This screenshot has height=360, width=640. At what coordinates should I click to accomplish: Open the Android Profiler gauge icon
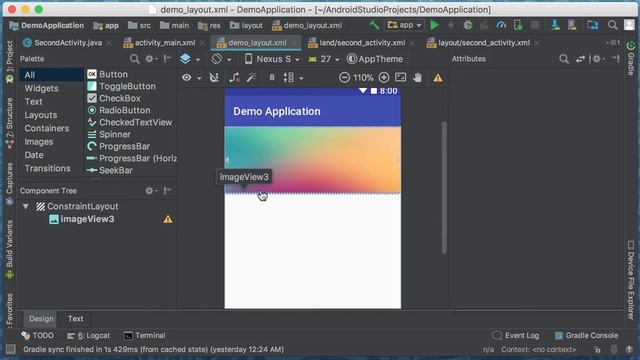(501, 25)
